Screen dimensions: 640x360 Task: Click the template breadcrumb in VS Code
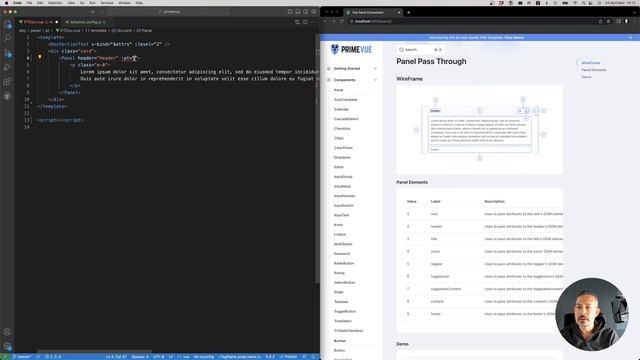[96, 31]
